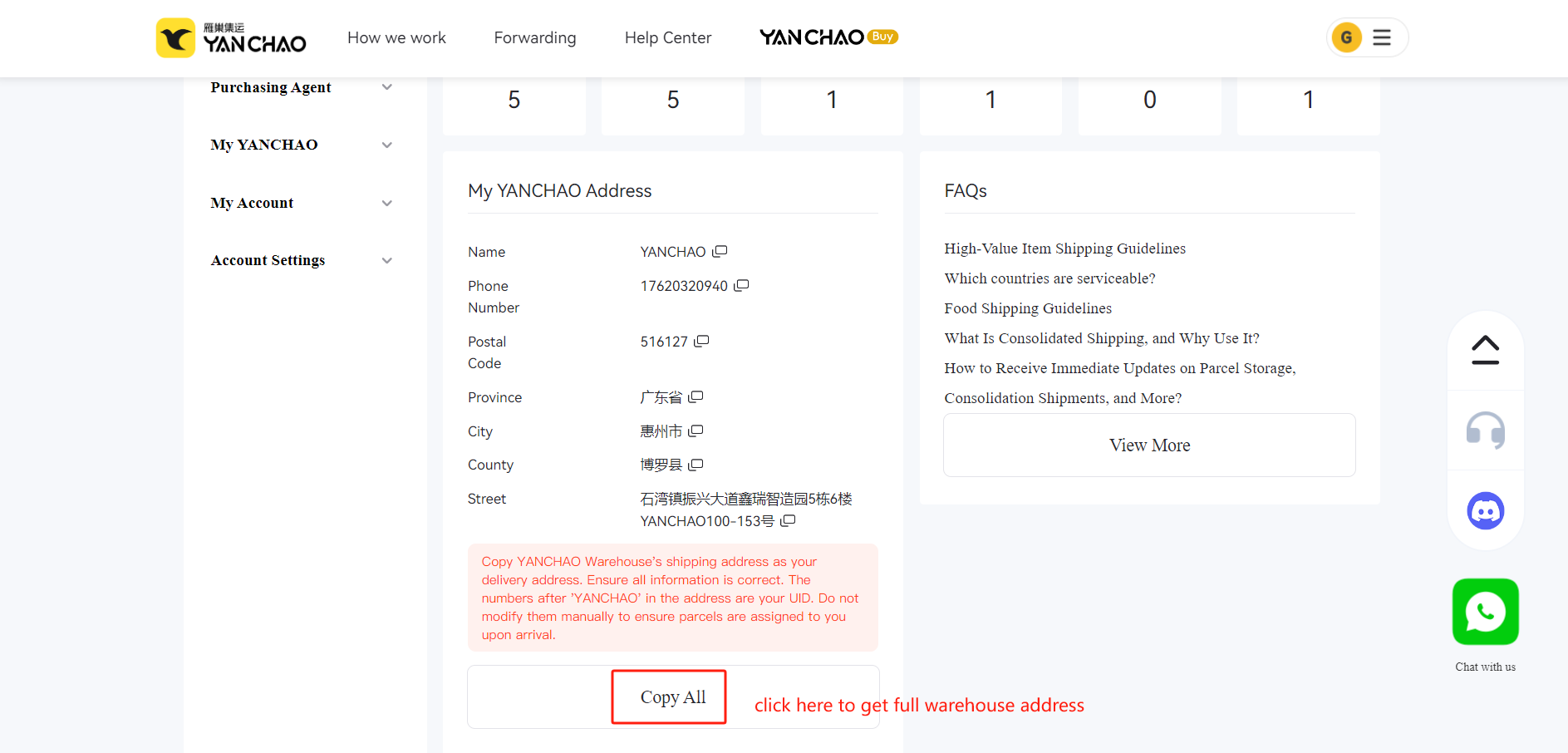Copy the phone number 17620320940
Viewport: 1568px width, 753px height.
[x=741, y=285]
